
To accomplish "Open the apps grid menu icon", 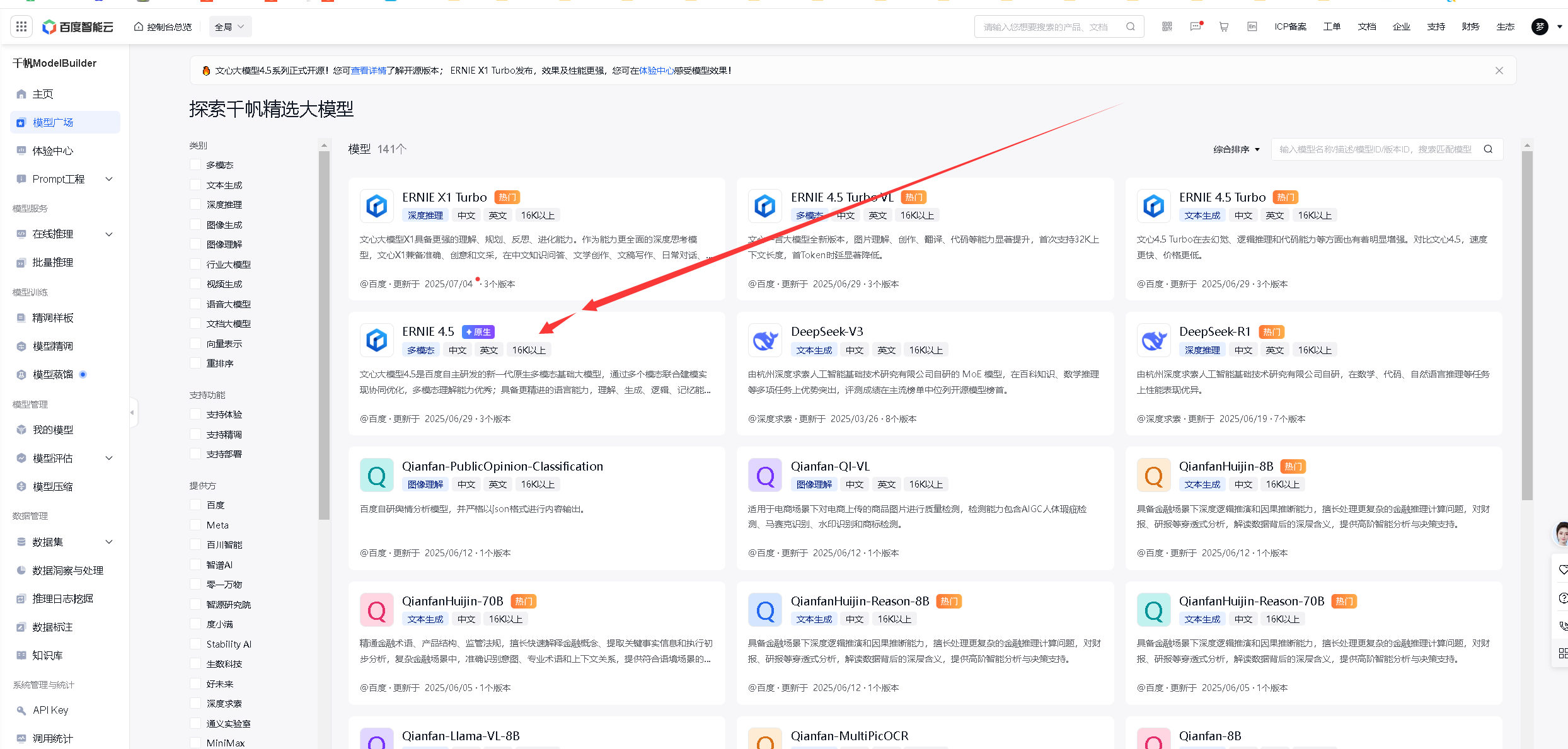I will tap(21, 26).
